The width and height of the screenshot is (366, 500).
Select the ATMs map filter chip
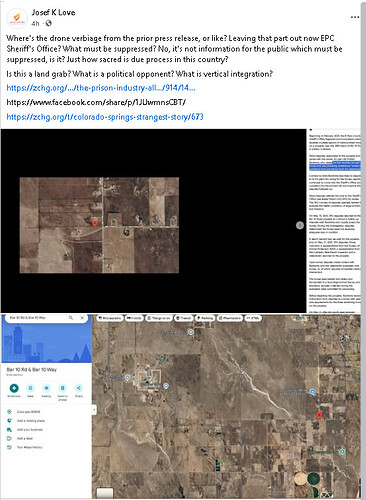click(x=253, y=318)
